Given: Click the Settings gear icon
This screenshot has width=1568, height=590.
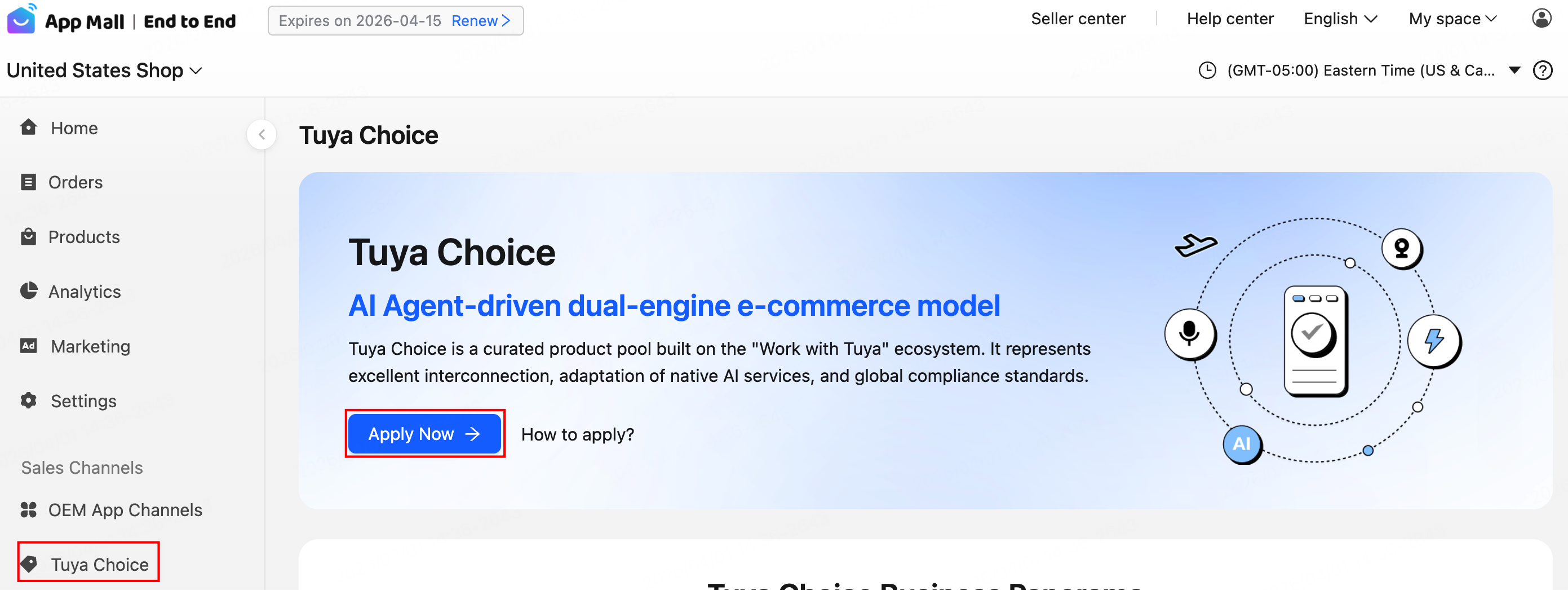Looking at the screenshot, I should (29, 400).
